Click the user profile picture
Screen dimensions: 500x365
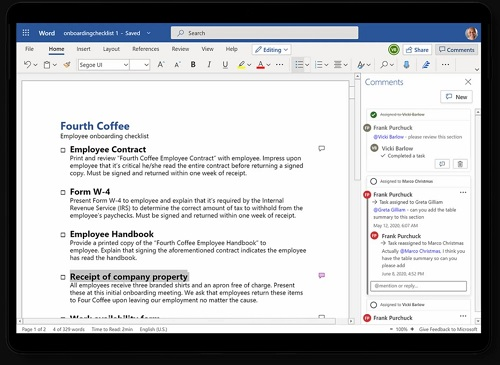point(471,33)
